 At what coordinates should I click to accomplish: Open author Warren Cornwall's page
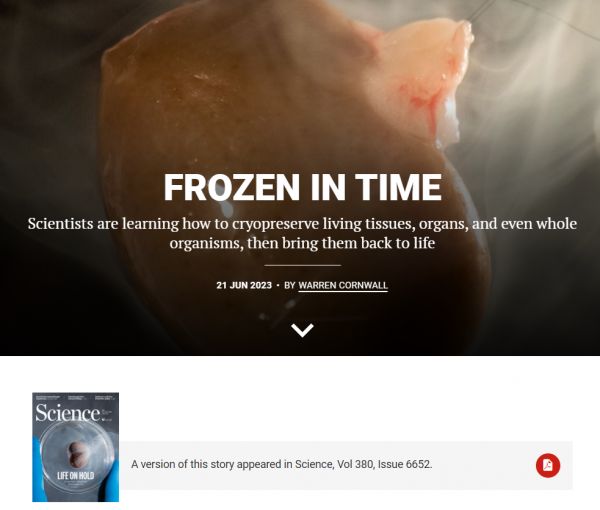[x=343, y=285]
